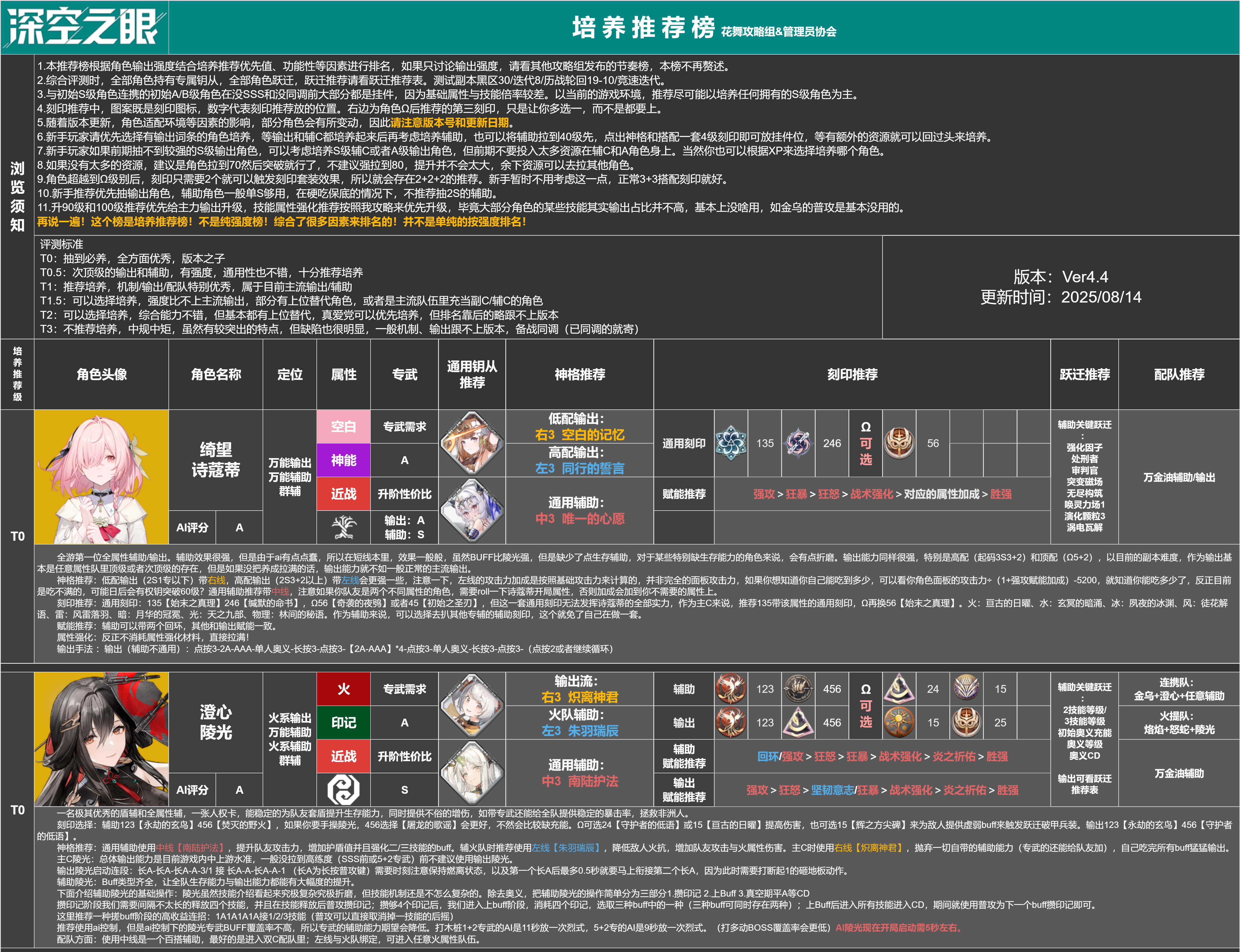
Task: Click 近战 in 澄心陵光's attribute column
Action: (343, 756)
